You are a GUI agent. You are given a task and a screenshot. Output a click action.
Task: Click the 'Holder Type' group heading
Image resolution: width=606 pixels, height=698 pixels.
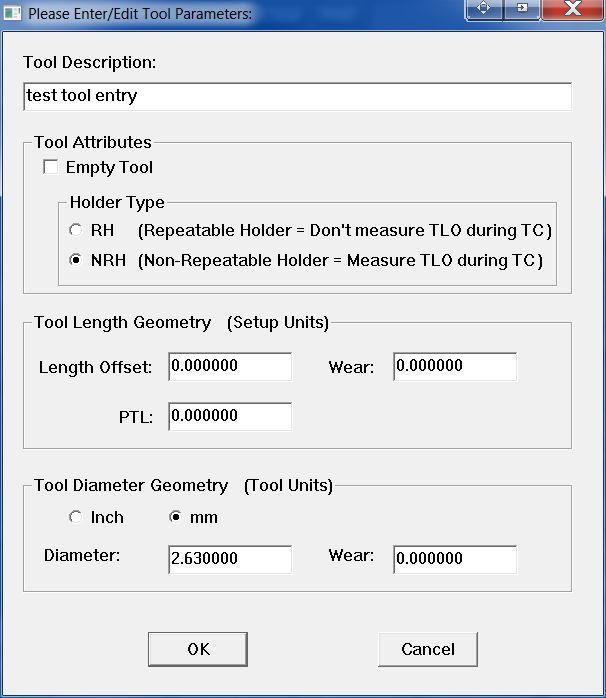117,203
